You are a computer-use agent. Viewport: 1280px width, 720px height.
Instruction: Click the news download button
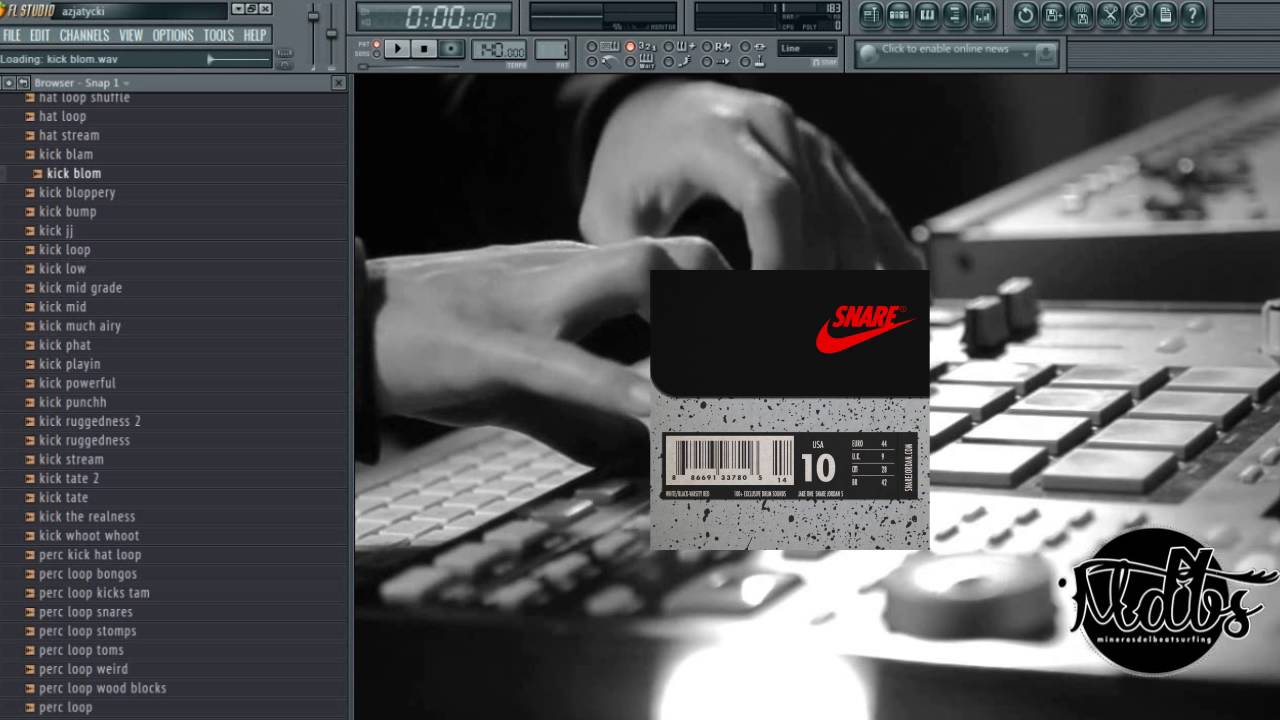pyautogui.click(x=1046, y=55)
